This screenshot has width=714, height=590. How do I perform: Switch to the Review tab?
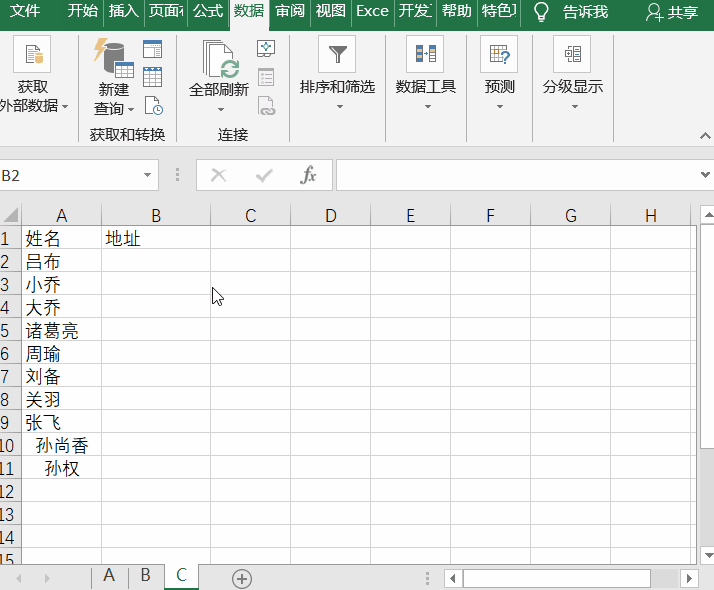pyautogui.click(x=290, y=10)
